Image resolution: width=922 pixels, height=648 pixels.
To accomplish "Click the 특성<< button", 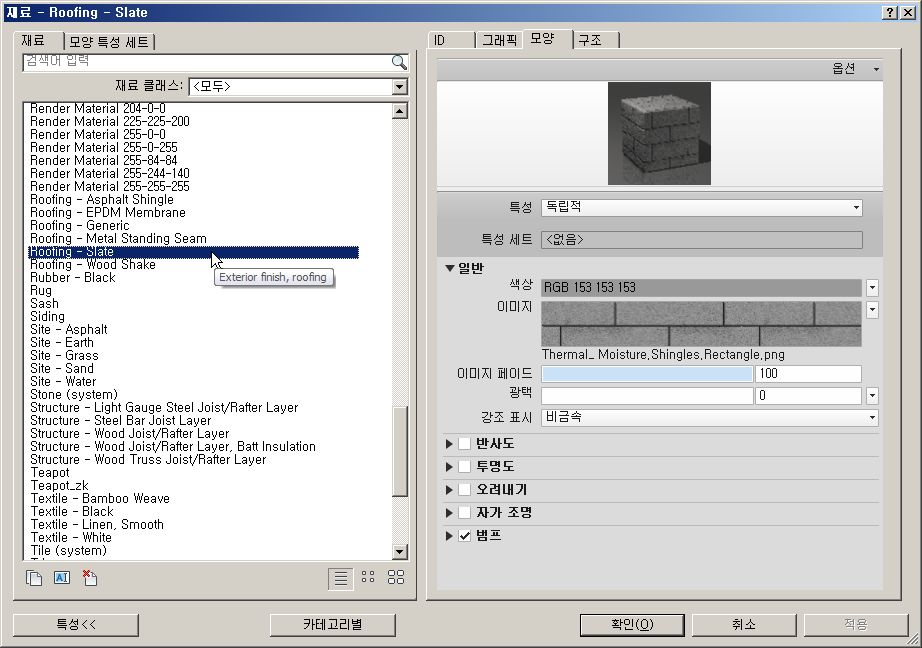I will [76, 624].
